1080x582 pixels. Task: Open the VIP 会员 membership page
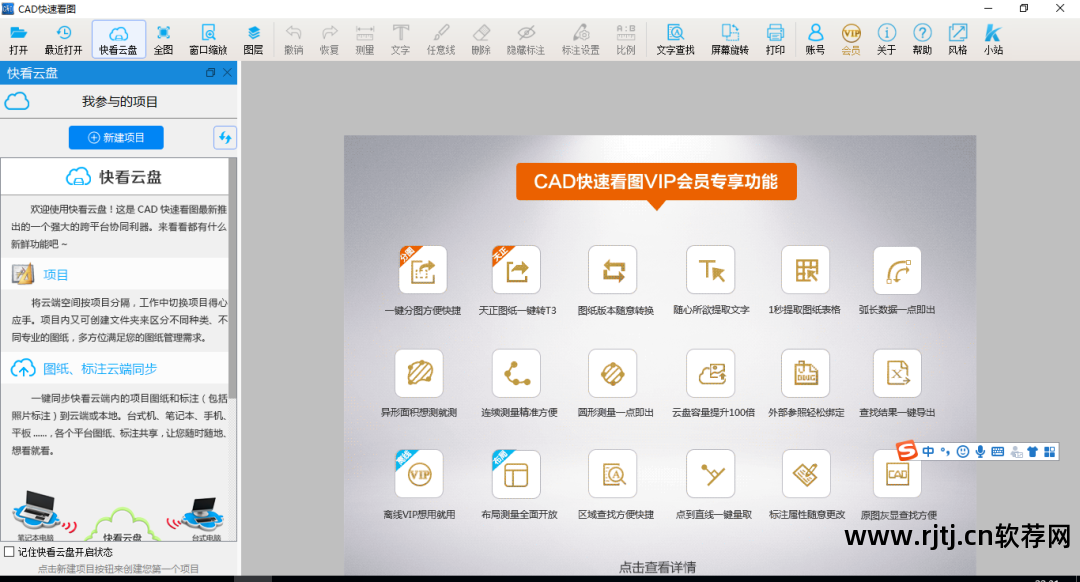point(851,38)
